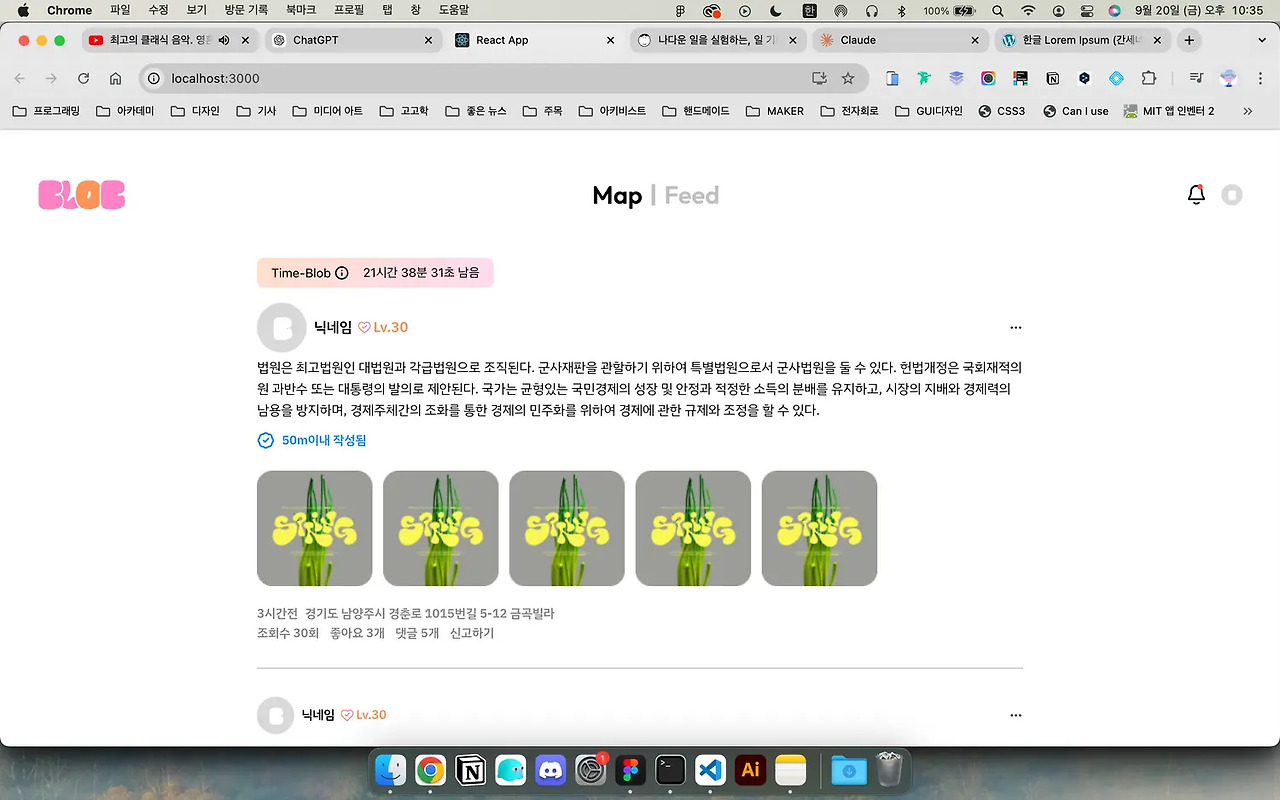Bookmark this page with the star icon
This screenshot has height=800, width=1280.
coord(848,78)
